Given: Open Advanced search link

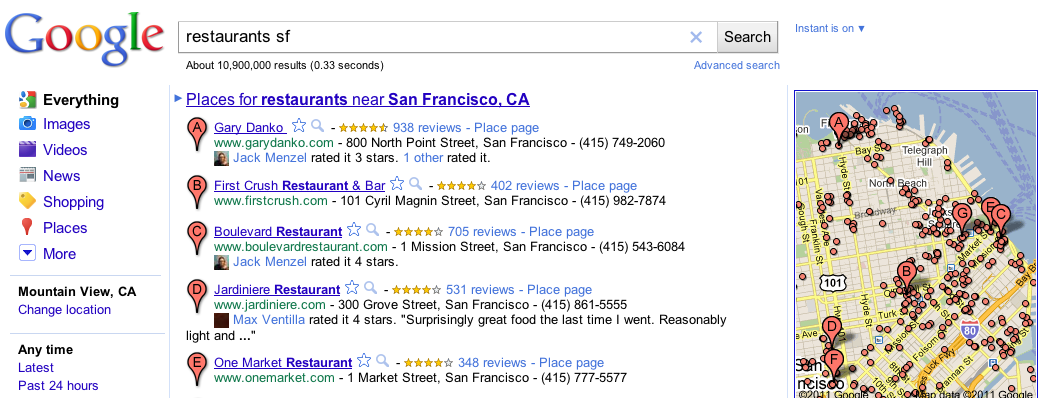Looking at the screenshot, I should point(737,65).
